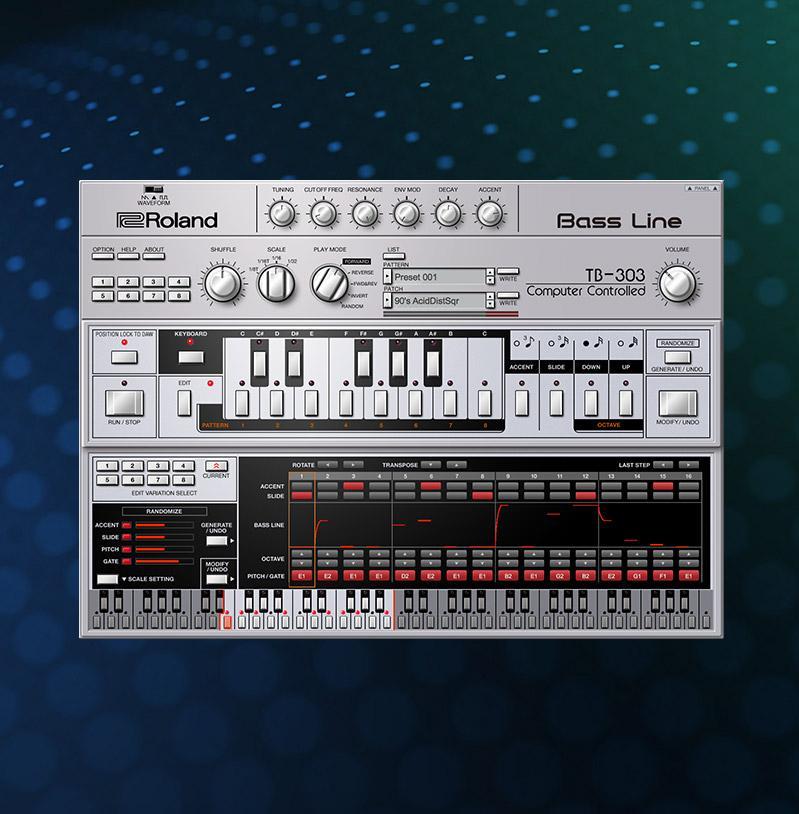799x814 pixels.
Task: Click the Cutoff Freq knob
Action: tap(323, 213)
